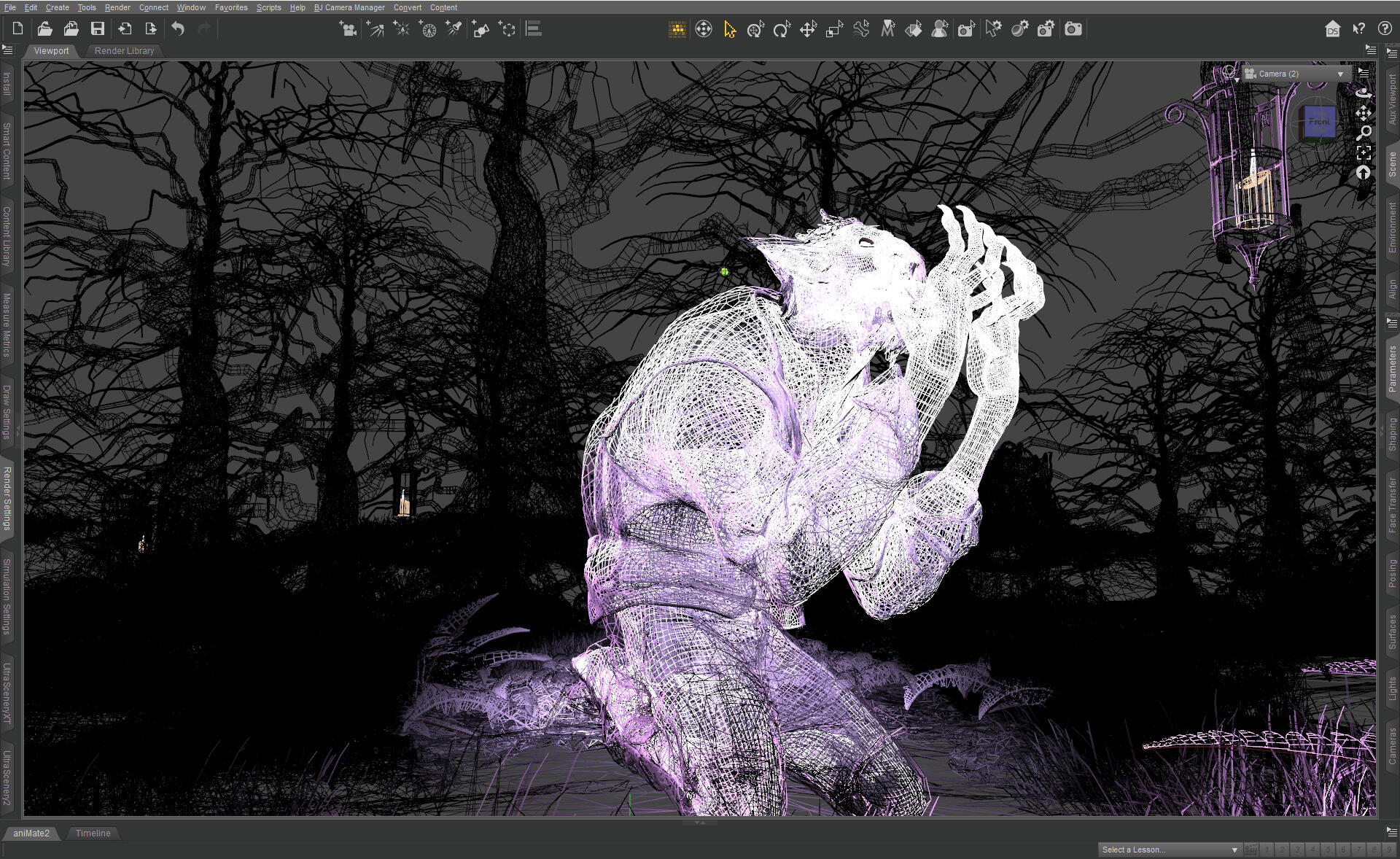Screen dimensions: 1400x859
Task: Create a new point light
Action: [401, 29]
